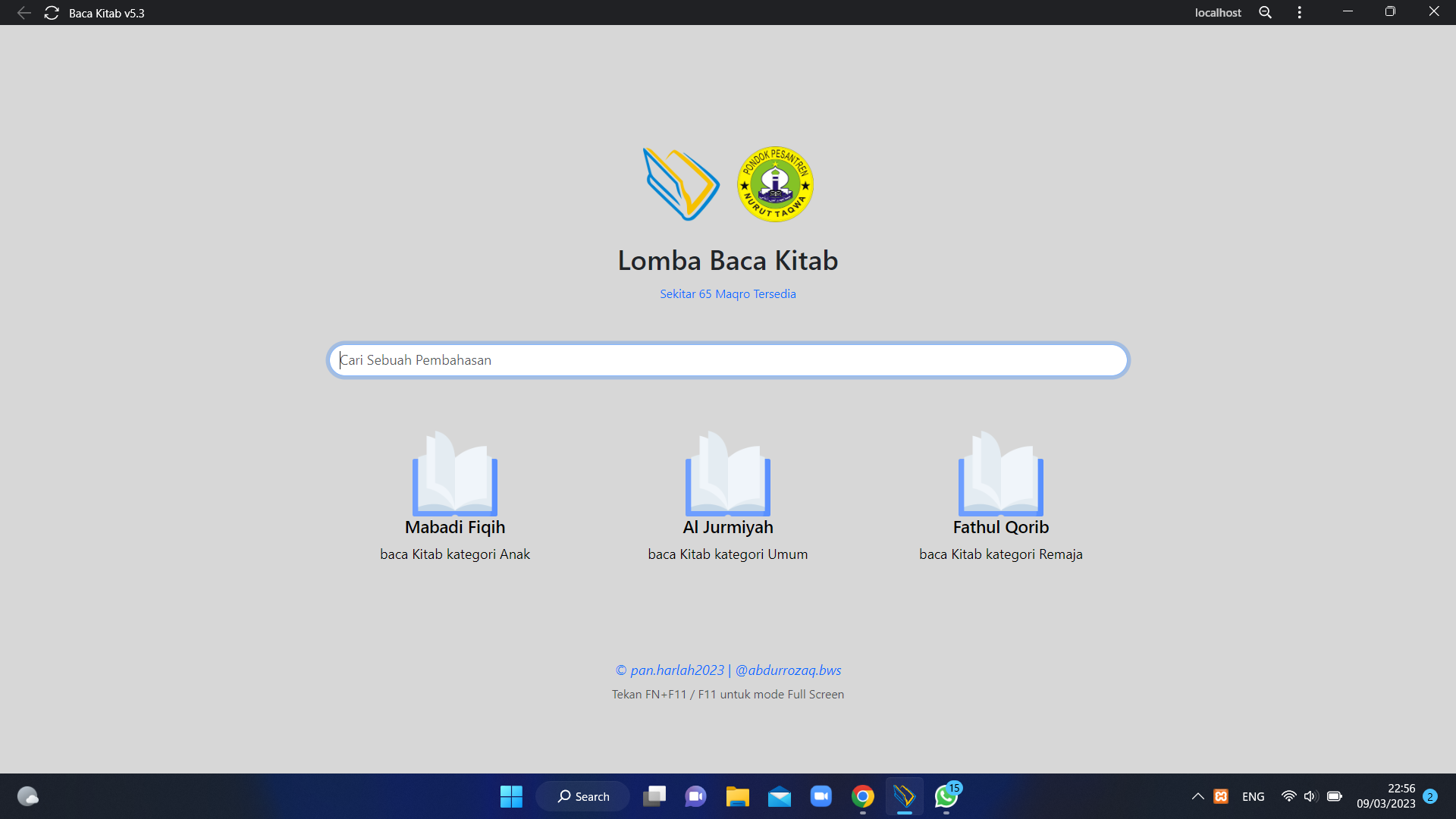Launch Google Chrome from the taskbar
Screen dimensions: 1456x819
861,796
